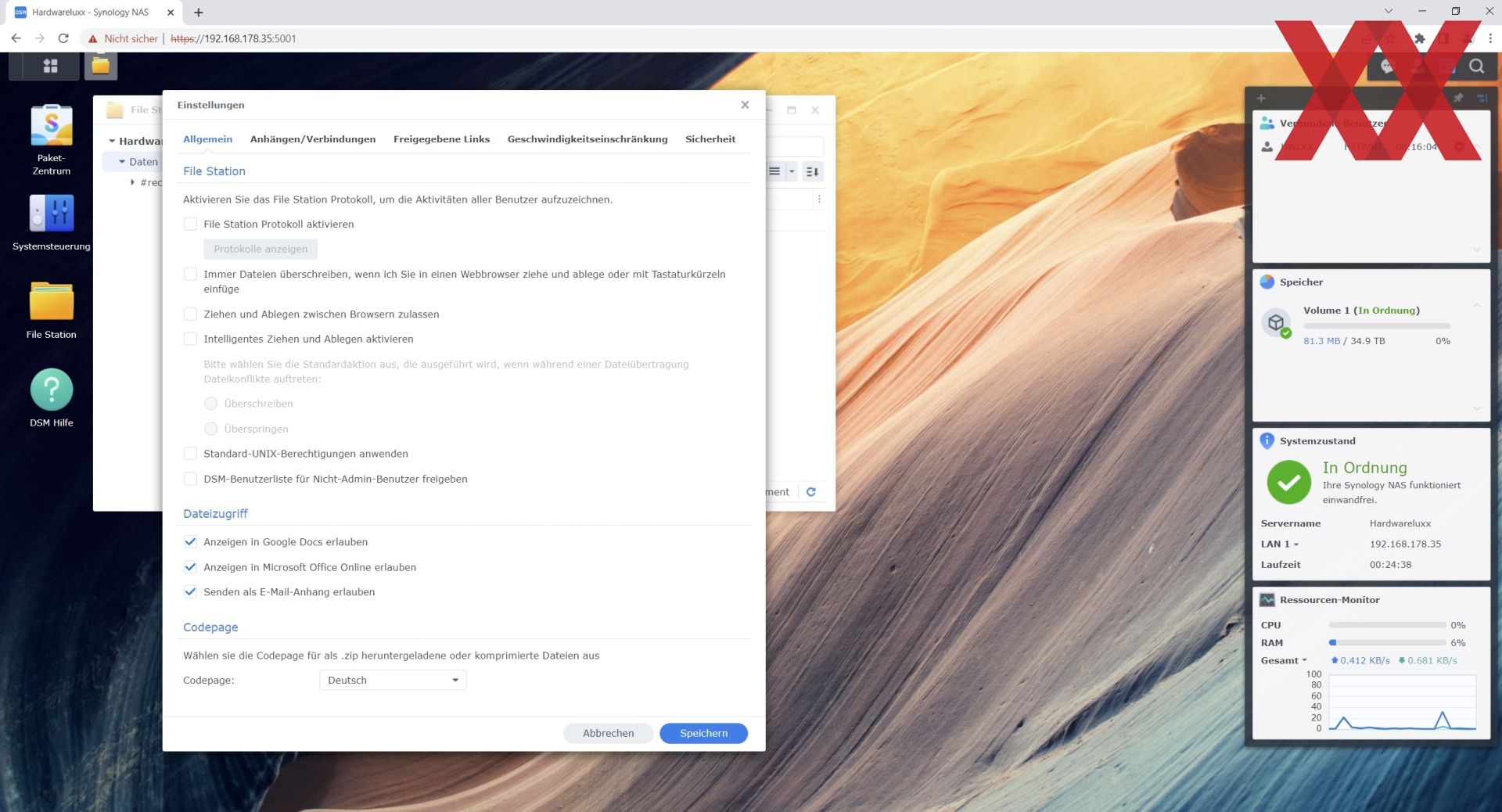Click the three-dot column menu in File Station
The height and width of the screenshot is (812, 1502).
[x=819, y=199]
